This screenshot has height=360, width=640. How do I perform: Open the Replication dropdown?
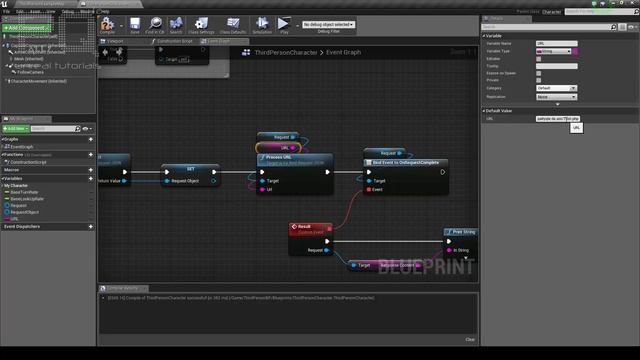tap(556, 97)
